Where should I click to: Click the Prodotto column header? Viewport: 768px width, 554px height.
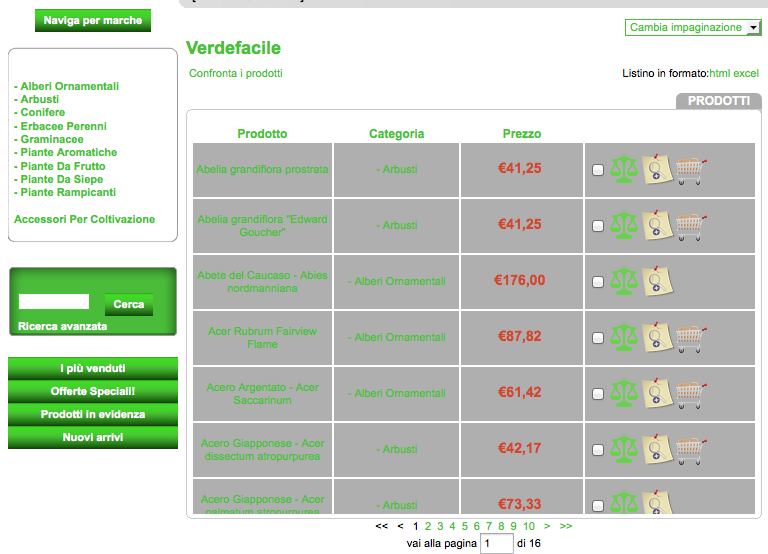(262, 134)
